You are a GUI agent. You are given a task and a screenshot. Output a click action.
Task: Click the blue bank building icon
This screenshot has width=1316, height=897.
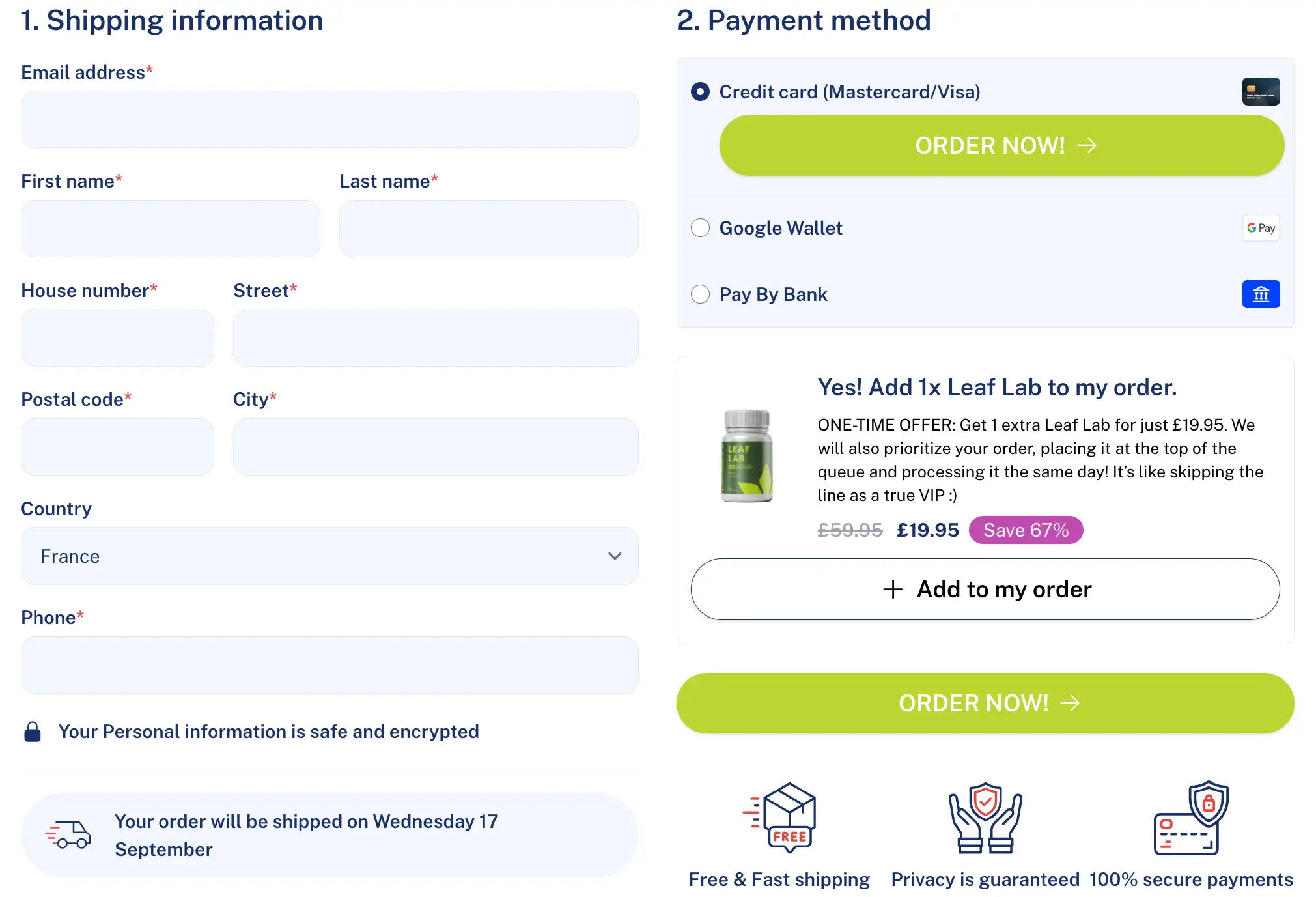coord(1260,294)
